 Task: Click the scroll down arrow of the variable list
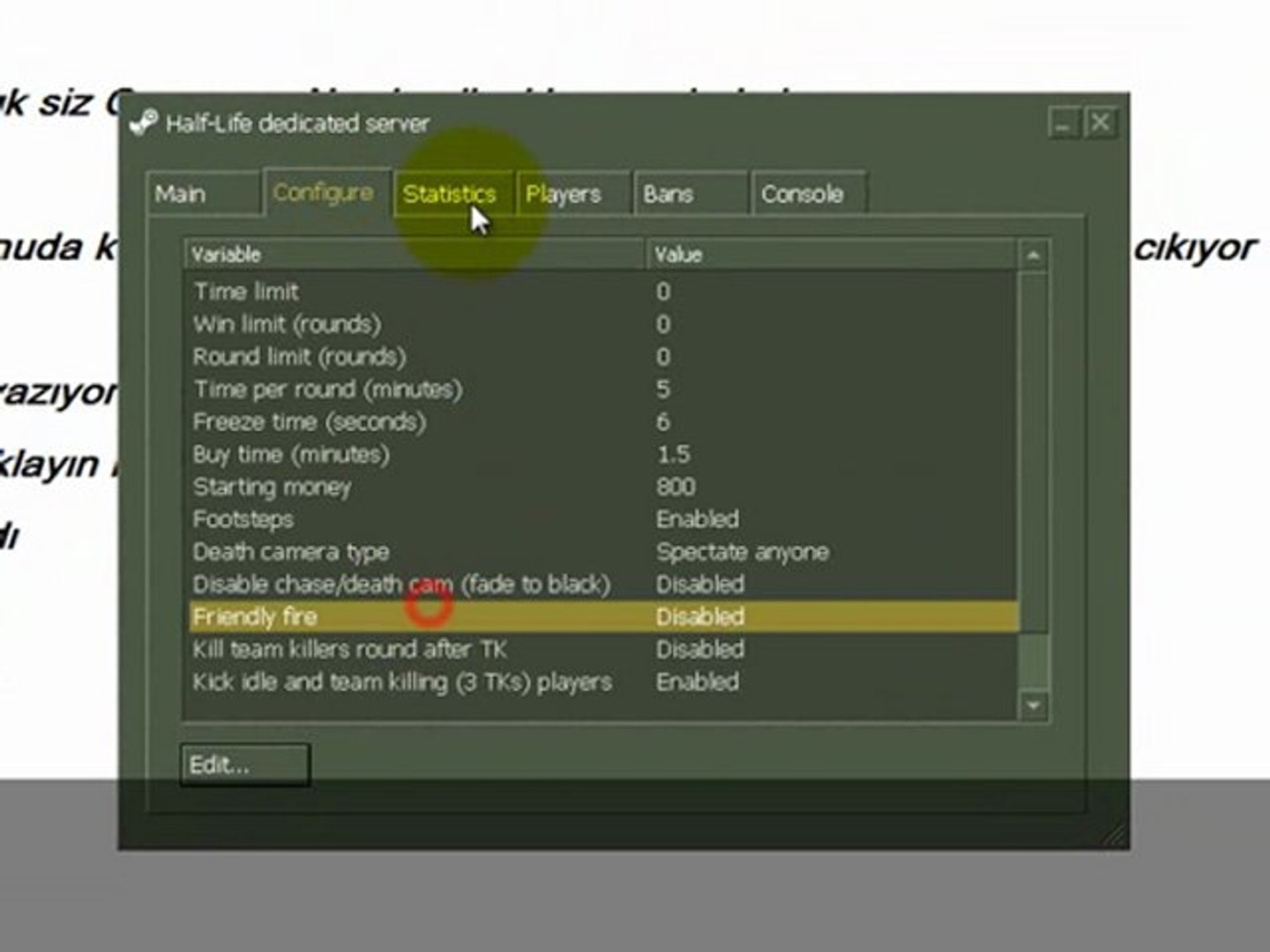[x=1033, y=705]
